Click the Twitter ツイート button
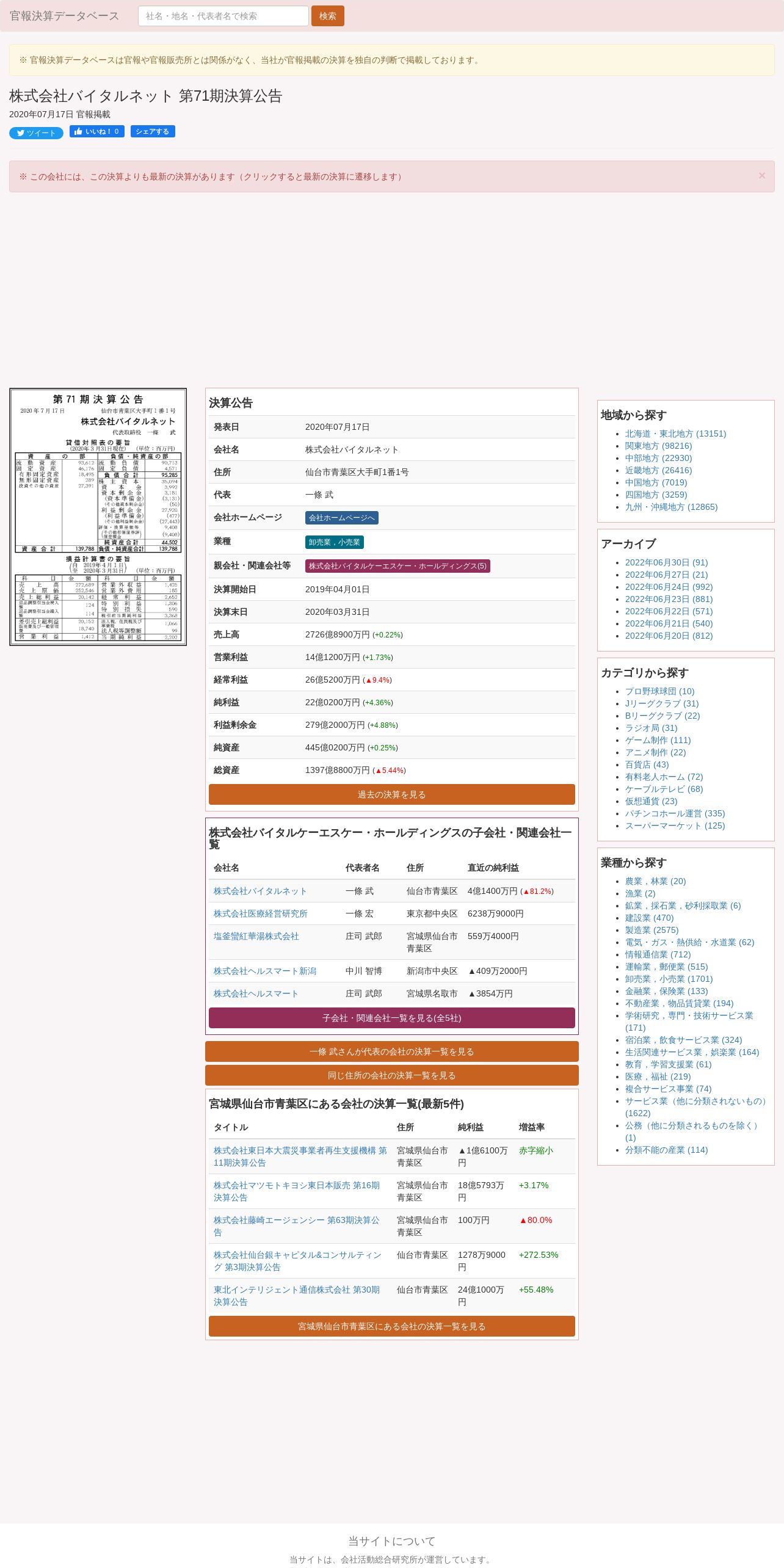The height and width of the screenshot is (1568, 784). [36, 133]
